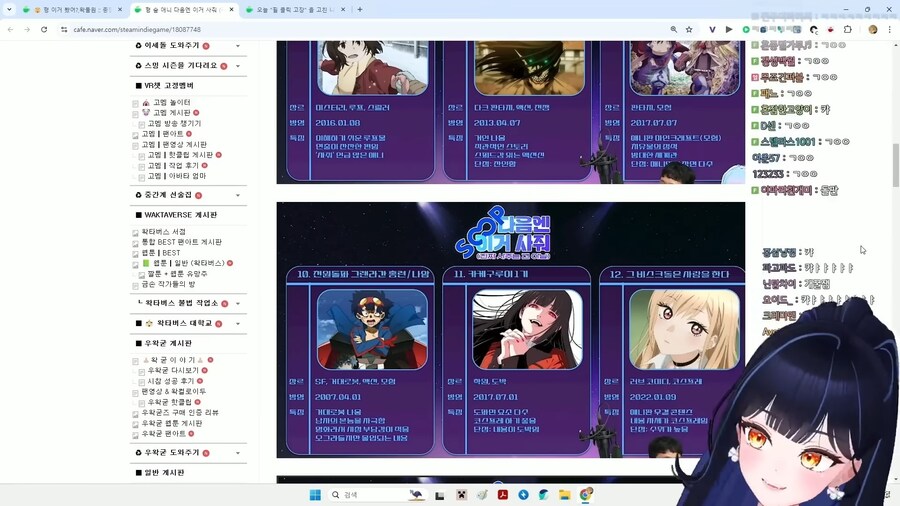Open 우왁굳 핫클립 board
The width and height of the screenshot is (900, 506).
click(x=169, y=402)
